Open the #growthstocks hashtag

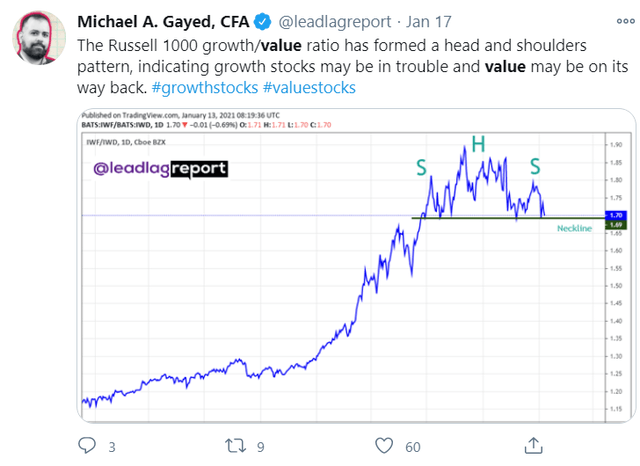click(205, 87)
